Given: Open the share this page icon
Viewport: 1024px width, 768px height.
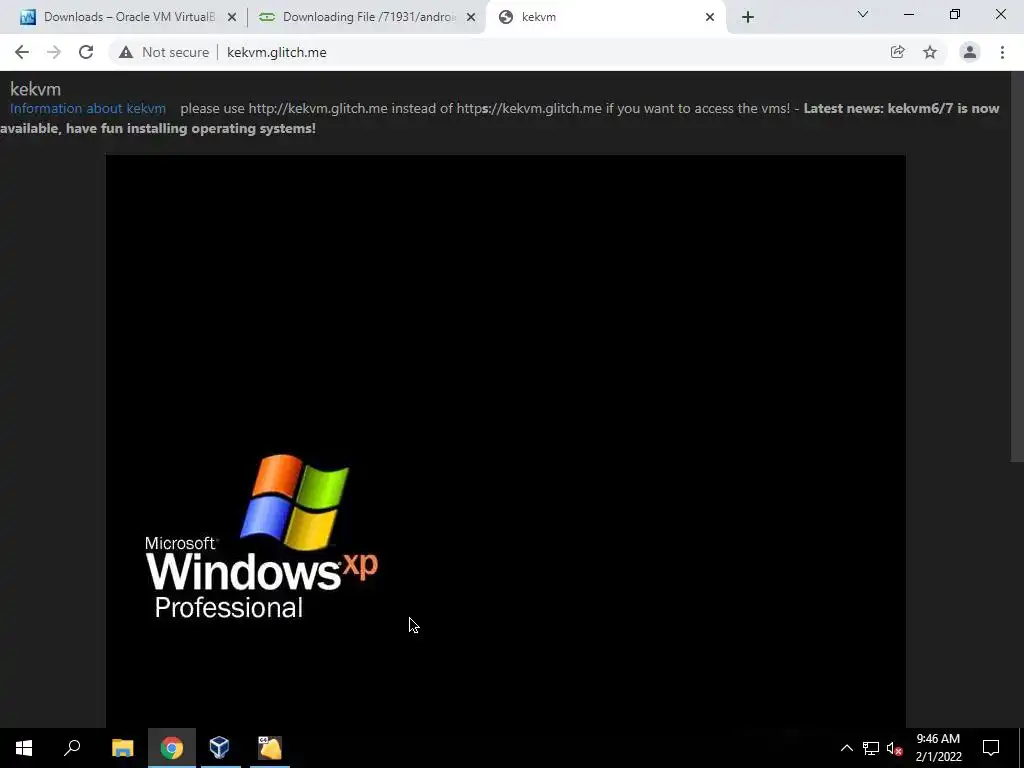Looking at the screenshot, I should (898, 52).
